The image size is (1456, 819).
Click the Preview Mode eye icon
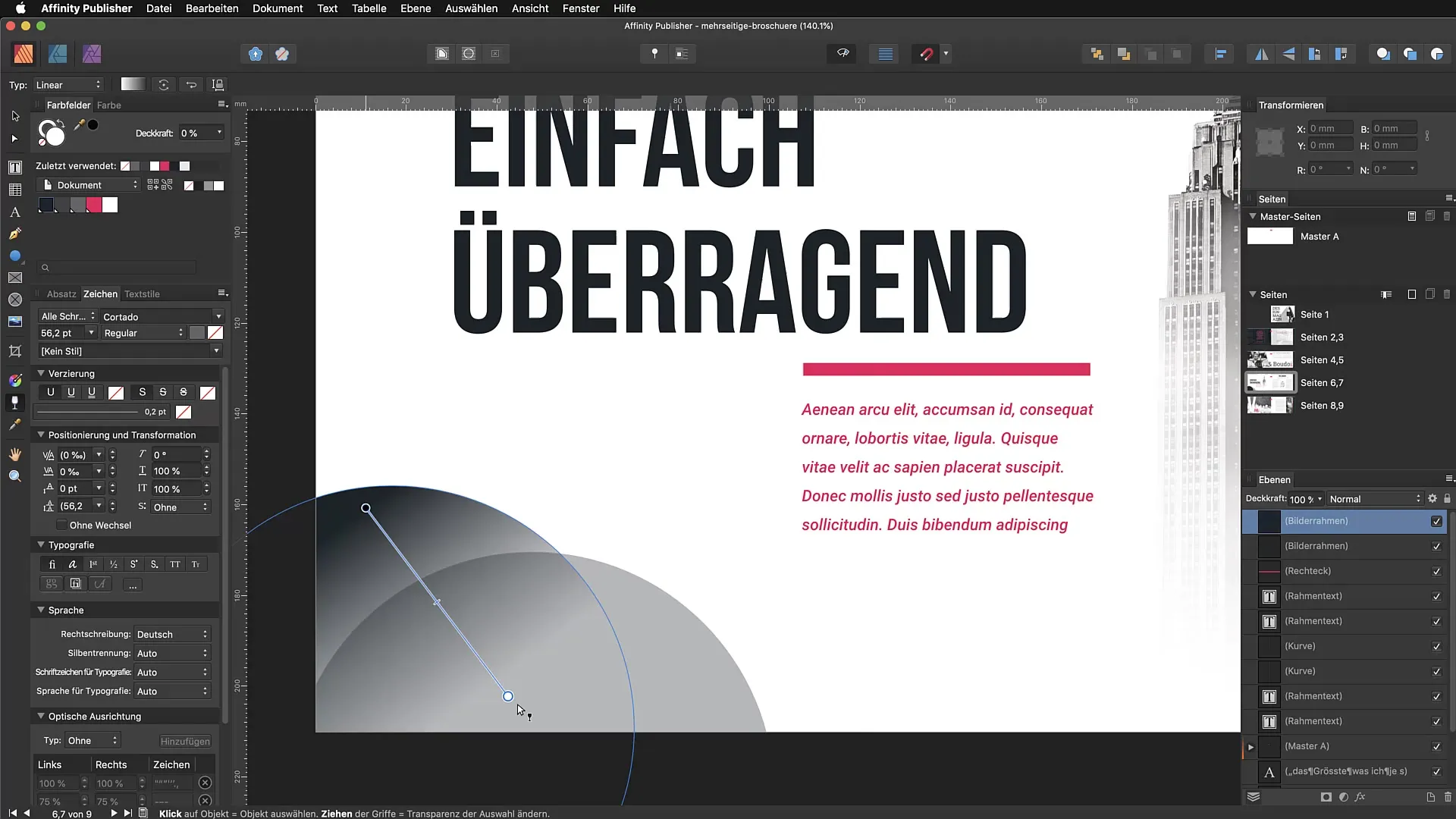(x=843, y=54)
